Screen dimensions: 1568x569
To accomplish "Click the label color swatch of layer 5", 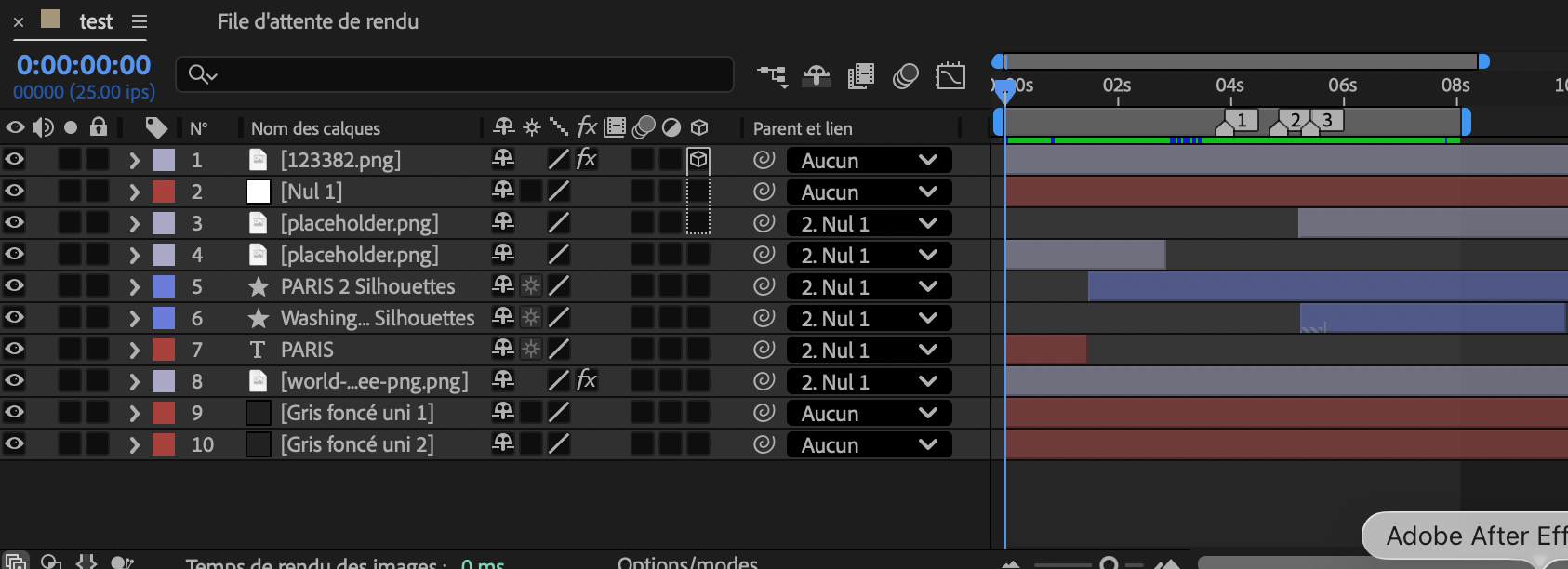I will [x=164, y=286].
